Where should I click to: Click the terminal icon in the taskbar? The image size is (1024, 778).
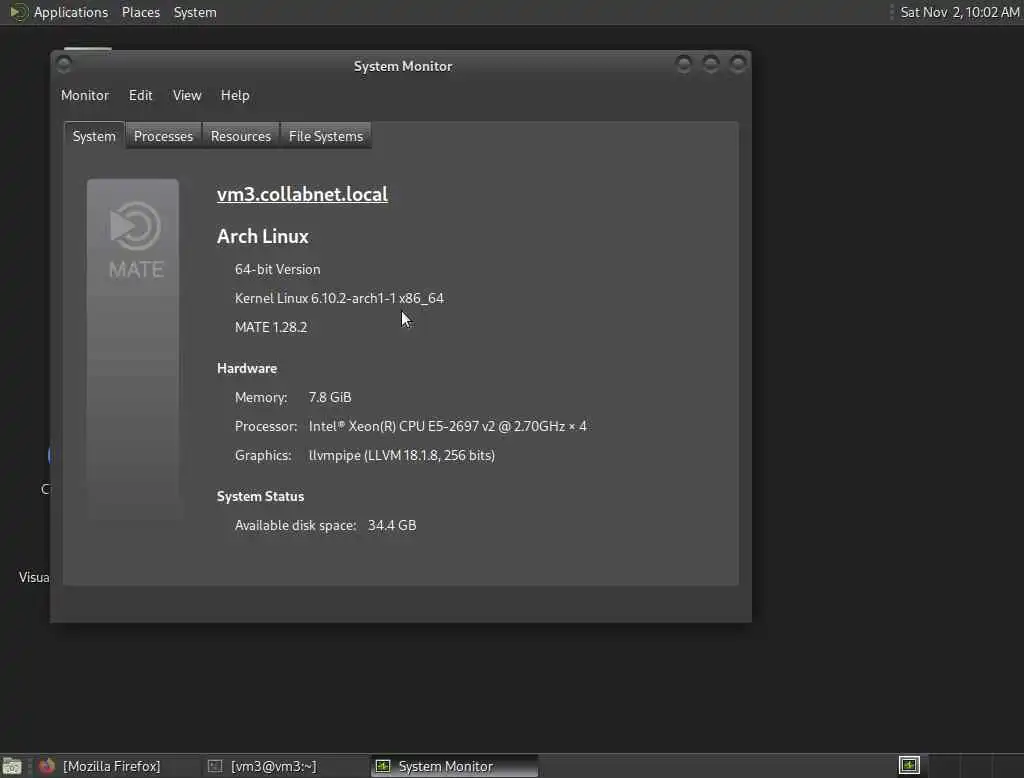pos(215,766)
